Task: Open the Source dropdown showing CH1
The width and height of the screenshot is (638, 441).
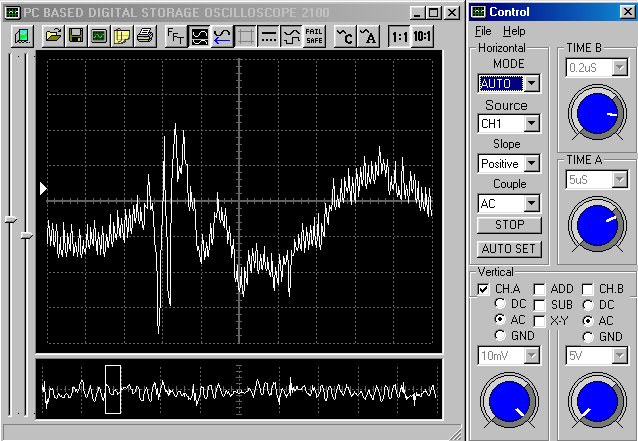Action: [x=531, y=124]
